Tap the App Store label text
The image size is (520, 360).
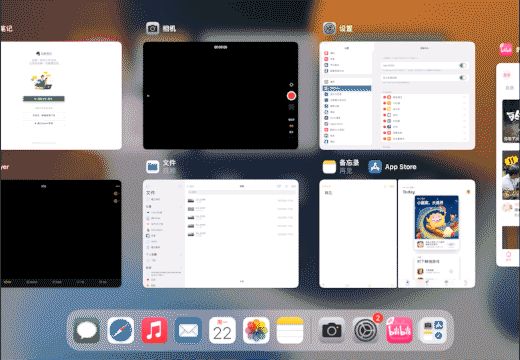coord(401,167)
